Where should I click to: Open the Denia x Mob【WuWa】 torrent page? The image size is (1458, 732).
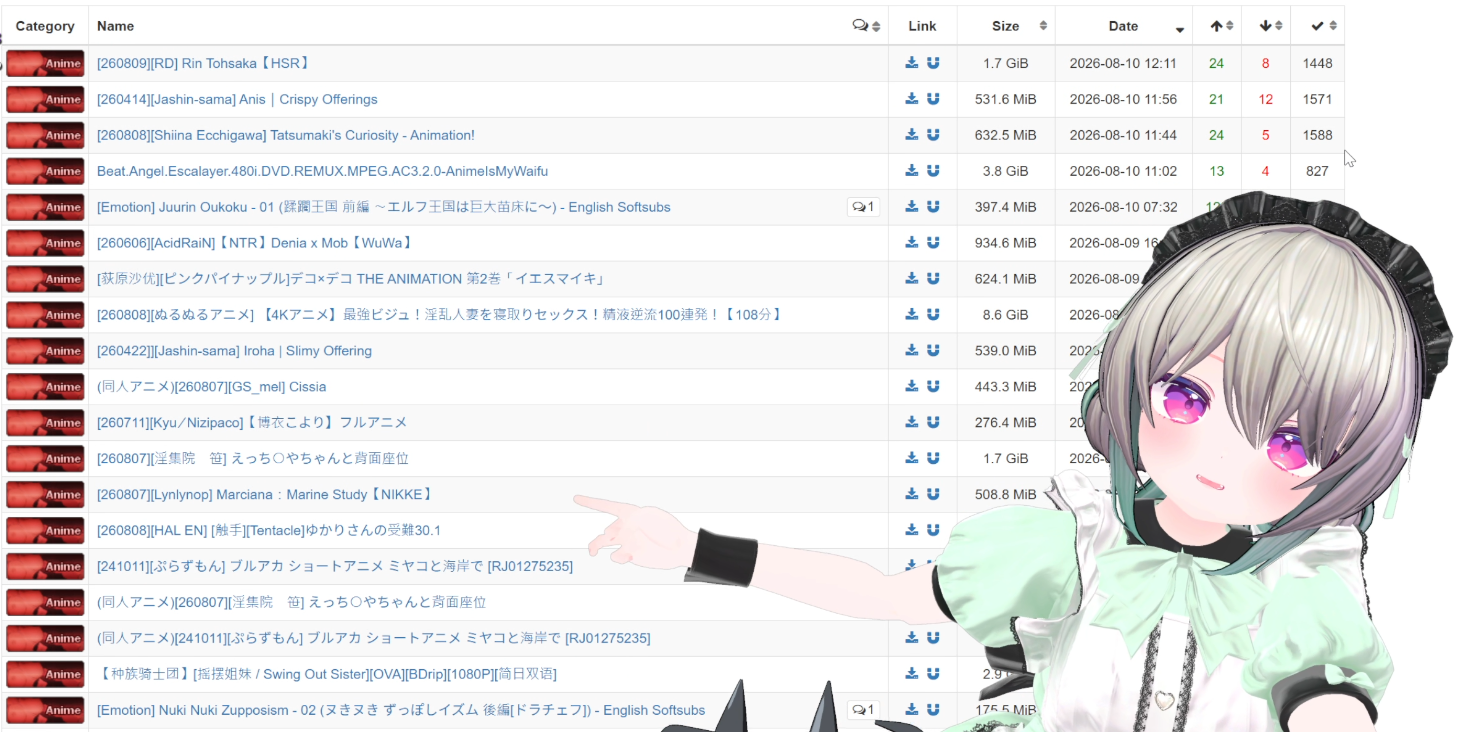pos(255,243)
